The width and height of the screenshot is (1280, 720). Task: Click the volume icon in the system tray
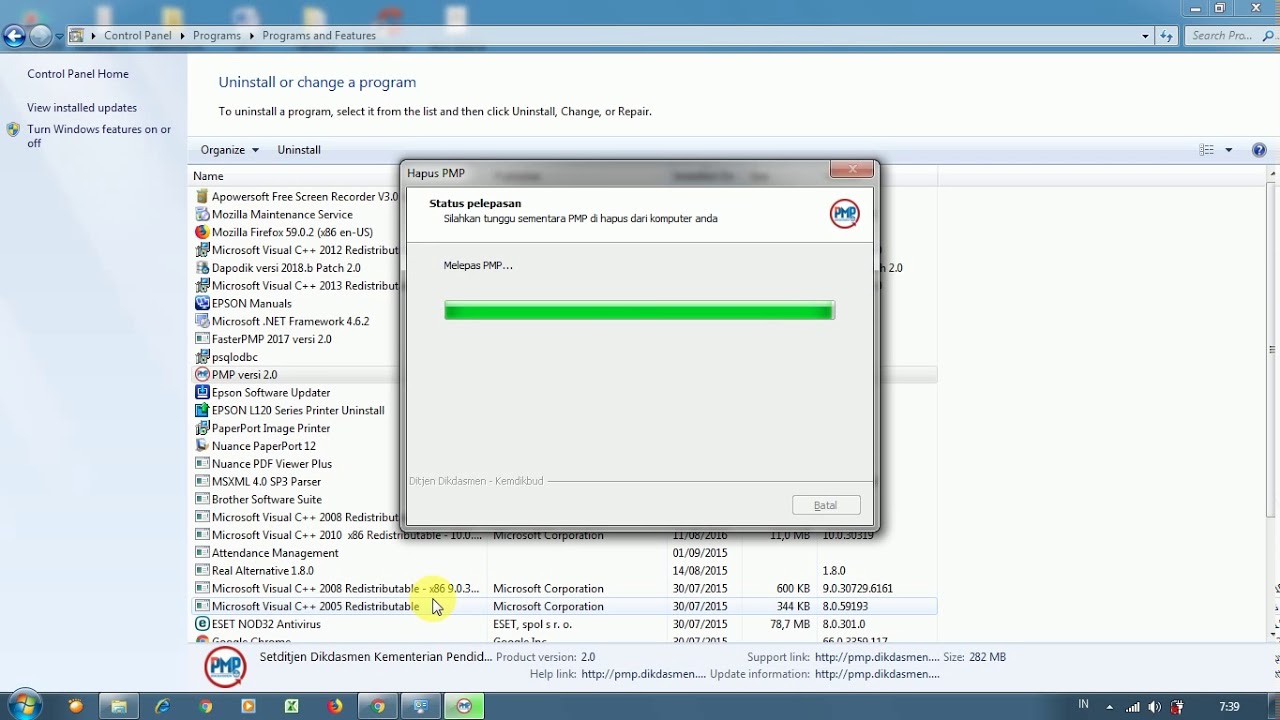(x=1156, y=706)
